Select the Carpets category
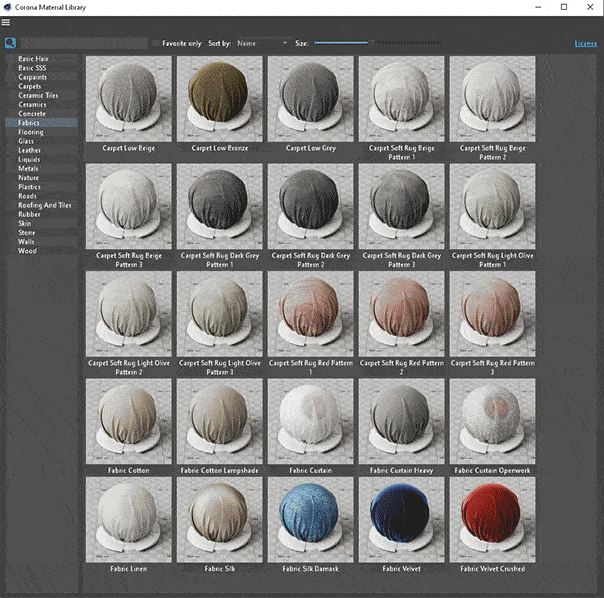 (x=30, y=86)
